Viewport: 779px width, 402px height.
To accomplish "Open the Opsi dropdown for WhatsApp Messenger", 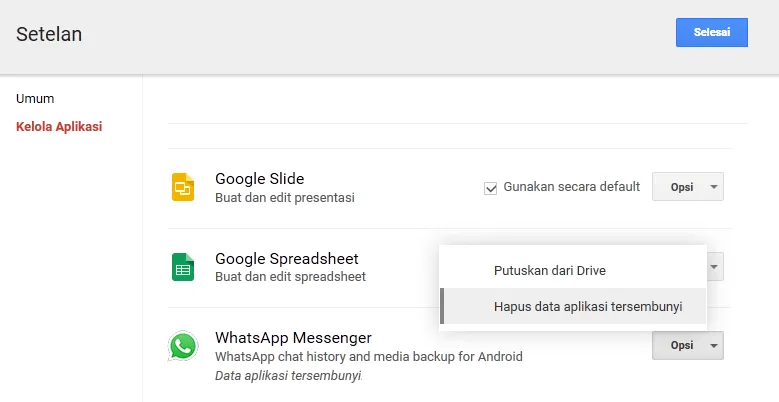I will point(688,345).
